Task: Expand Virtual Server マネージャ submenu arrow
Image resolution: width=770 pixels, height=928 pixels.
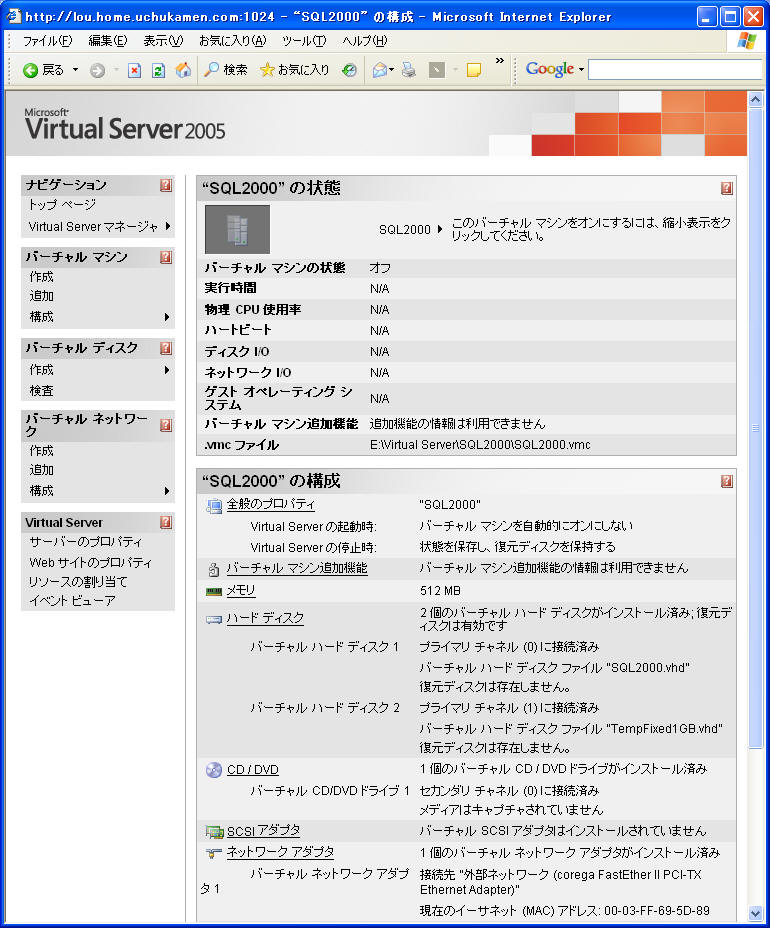Action: [x=168, y=226]
